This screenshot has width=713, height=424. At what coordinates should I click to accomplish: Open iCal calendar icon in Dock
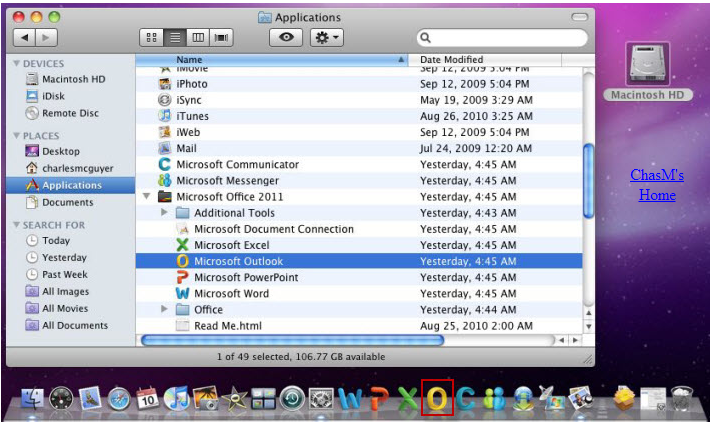(x=147, y=399)
